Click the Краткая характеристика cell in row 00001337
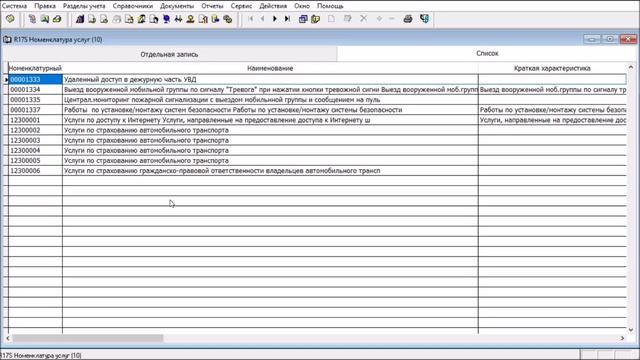The height and width of the screenshot is (360, 640). pos(552,110)
